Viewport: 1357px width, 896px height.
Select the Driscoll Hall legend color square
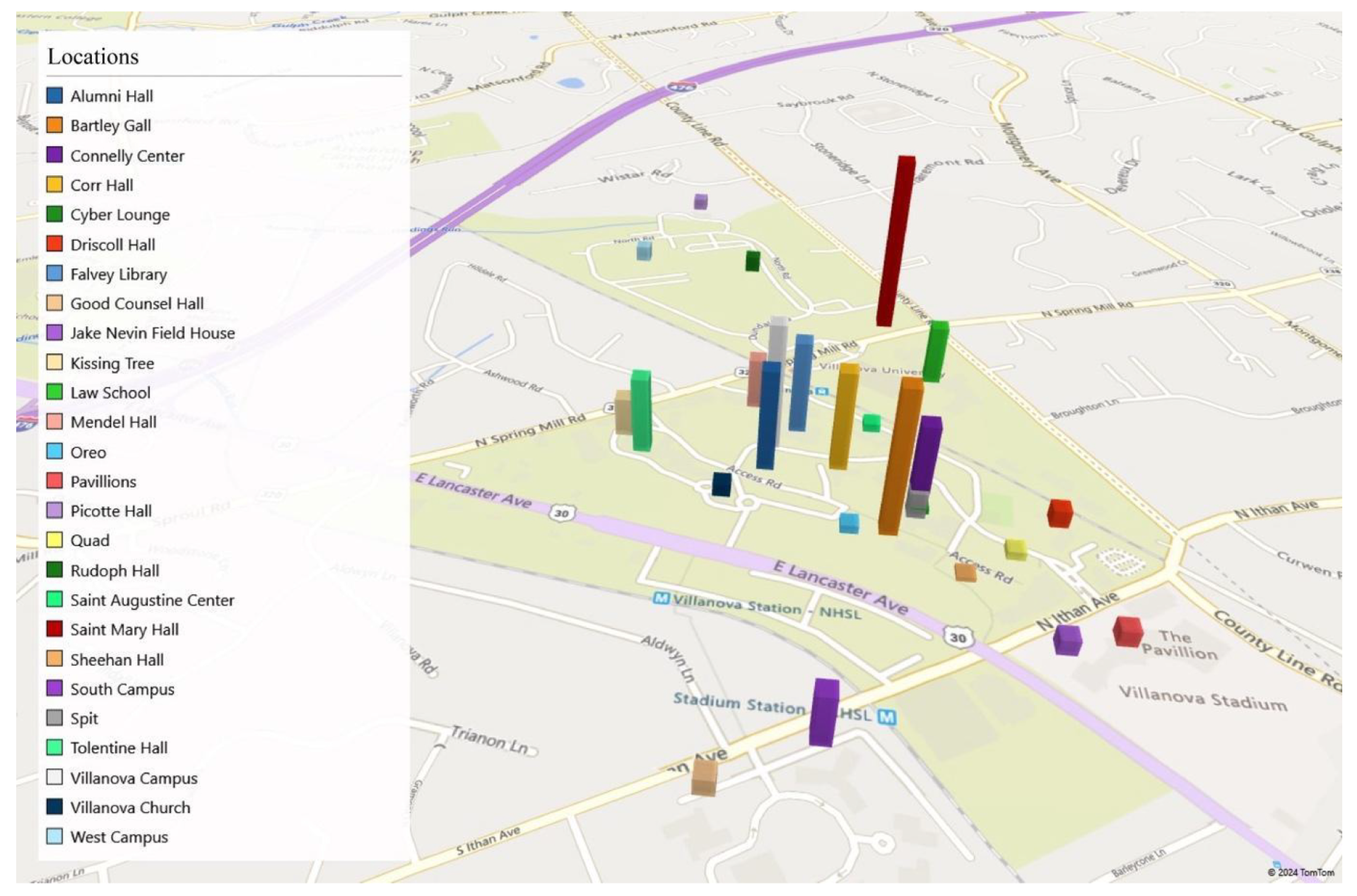point(54,244)
